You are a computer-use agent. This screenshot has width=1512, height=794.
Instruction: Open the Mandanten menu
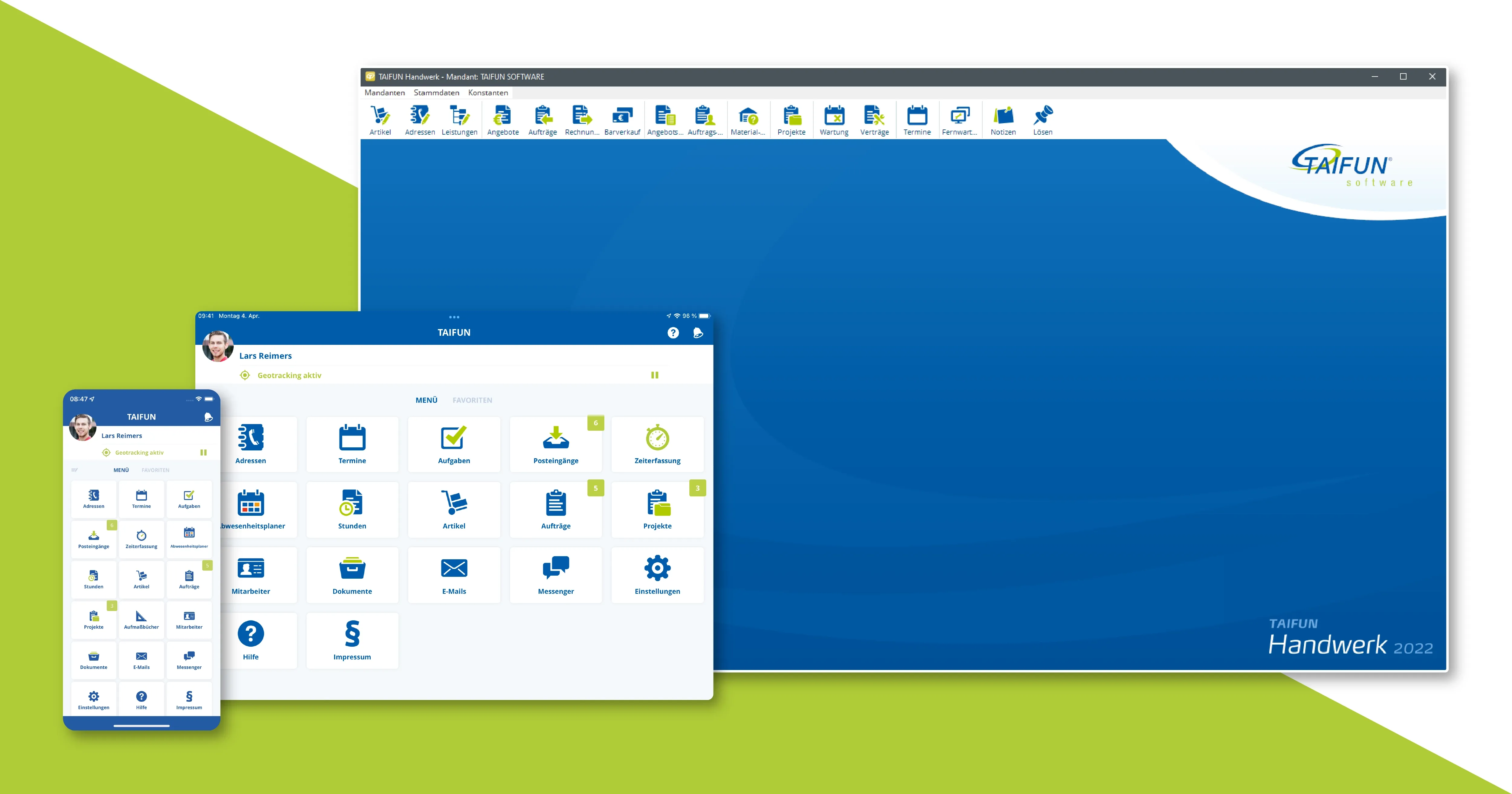(385, 93)
